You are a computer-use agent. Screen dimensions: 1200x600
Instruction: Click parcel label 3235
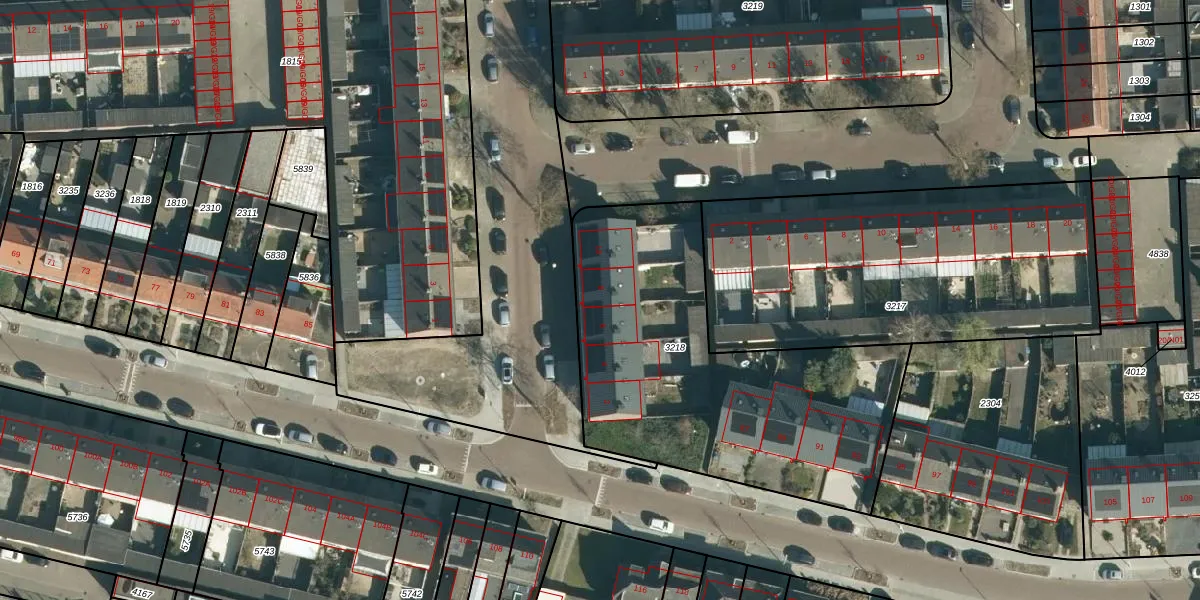pyautogui.click(x=68, y=190)
